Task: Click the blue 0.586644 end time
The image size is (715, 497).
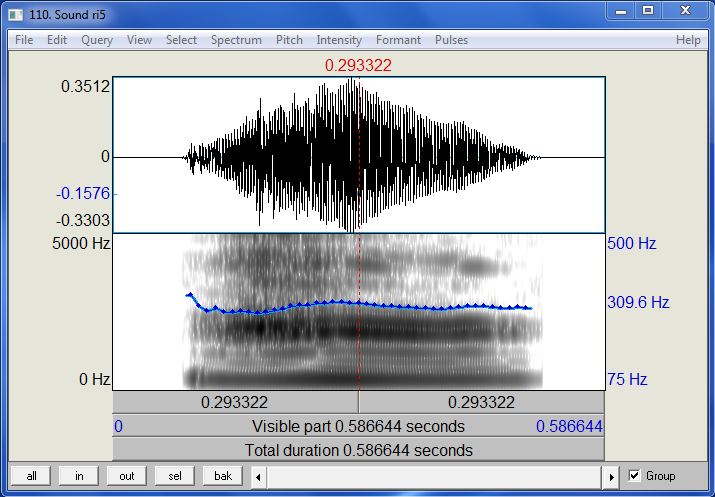Action: (x=569, y=426)
